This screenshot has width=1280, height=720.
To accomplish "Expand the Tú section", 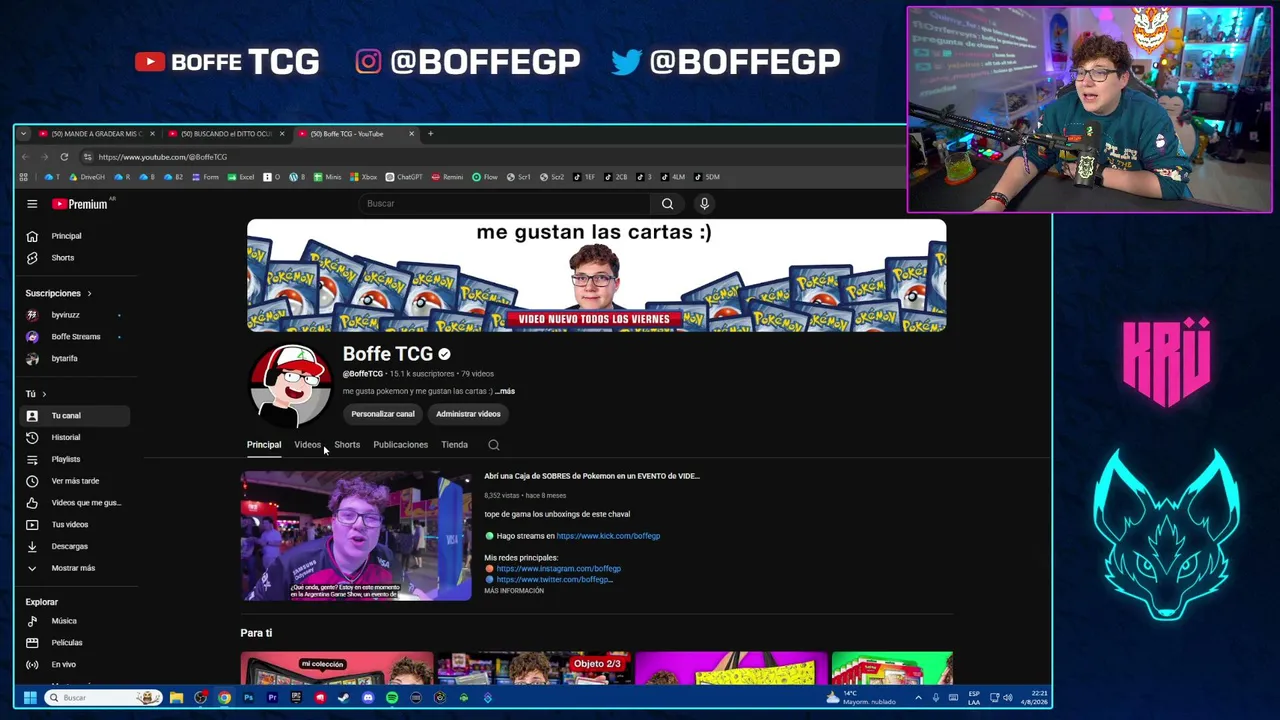I will click(x=36, y=394).
